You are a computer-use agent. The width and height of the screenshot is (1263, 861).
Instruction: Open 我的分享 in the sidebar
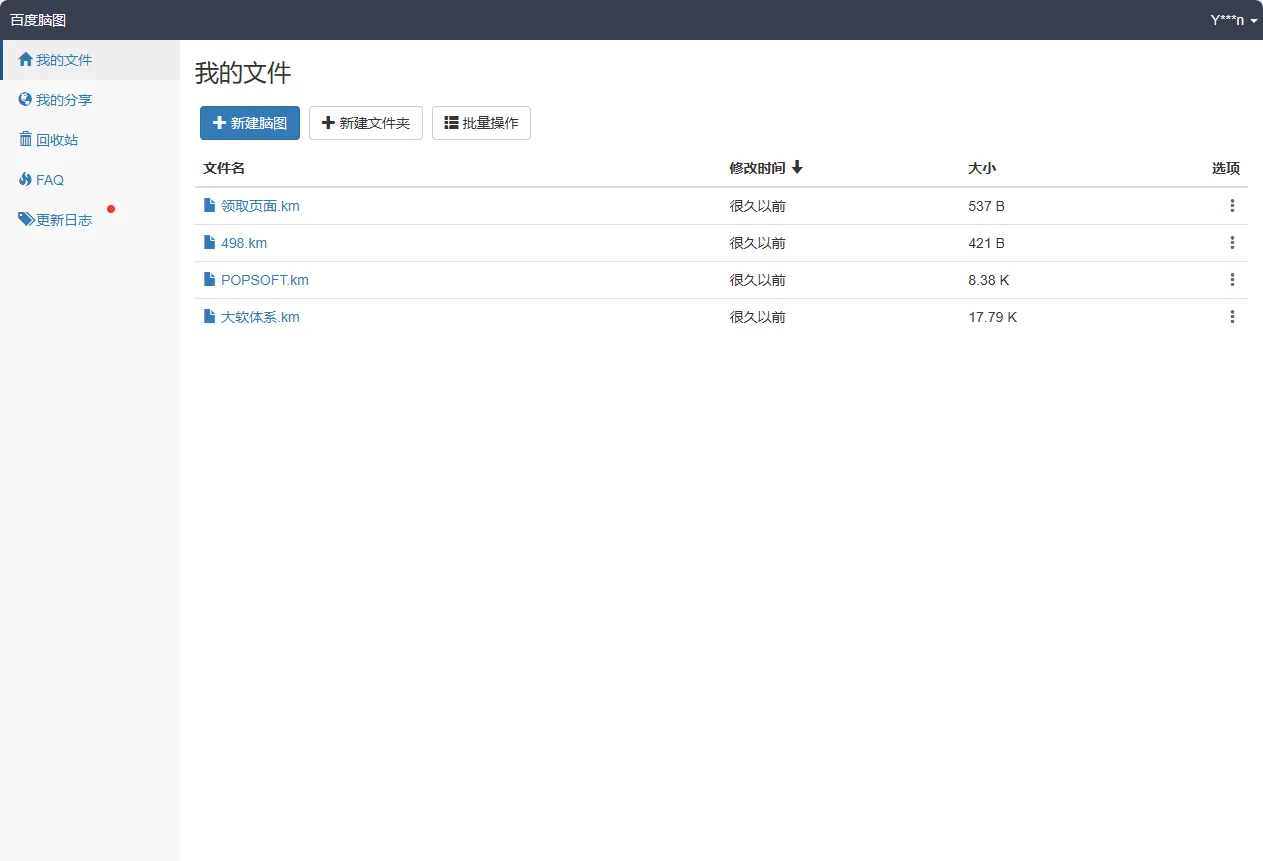[63, 100]
